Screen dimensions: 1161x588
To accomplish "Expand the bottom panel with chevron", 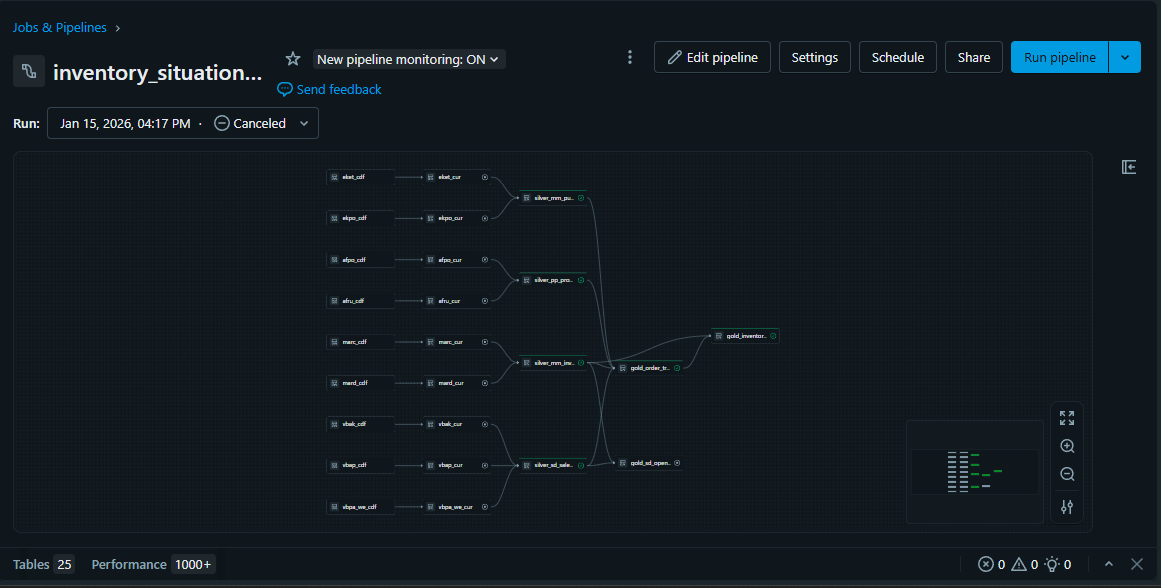I will pos(1109,564).
